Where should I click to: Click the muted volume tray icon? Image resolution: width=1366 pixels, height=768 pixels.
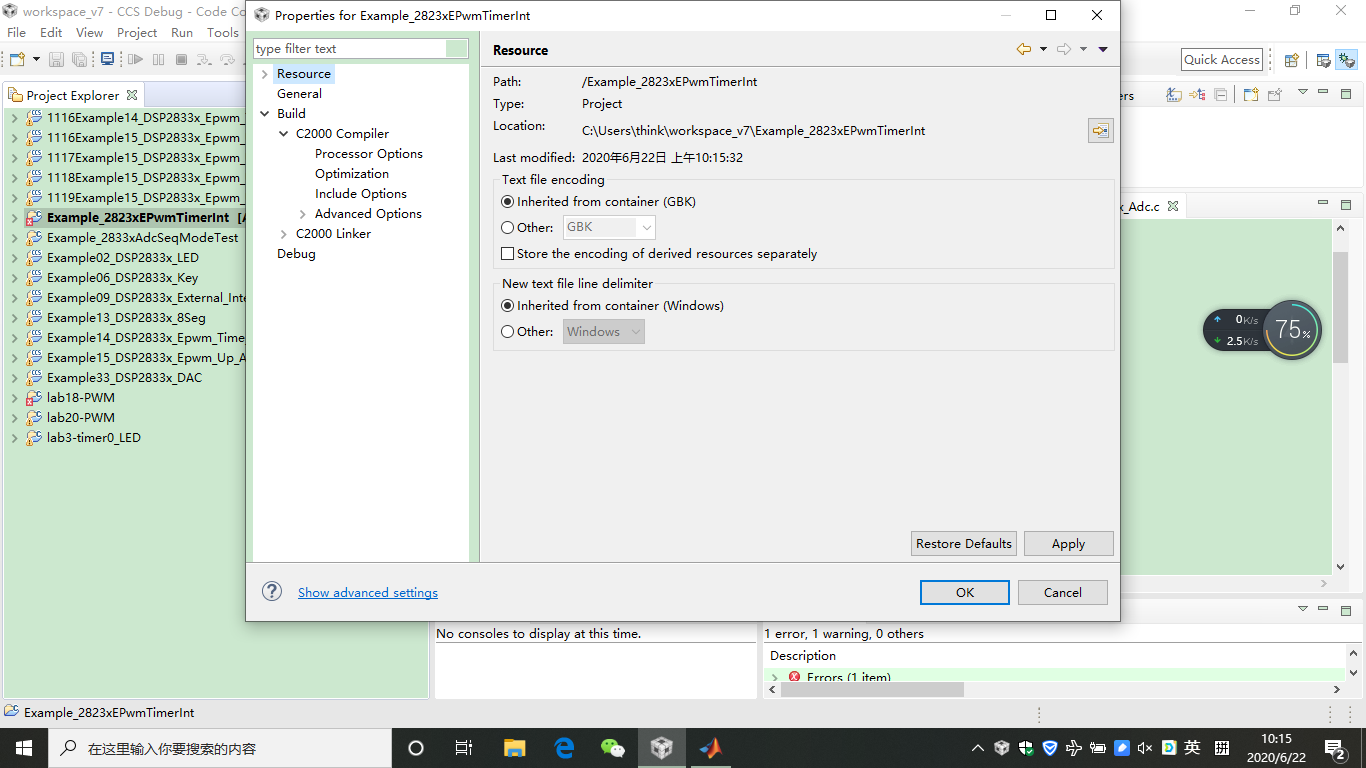point(1144,747)
